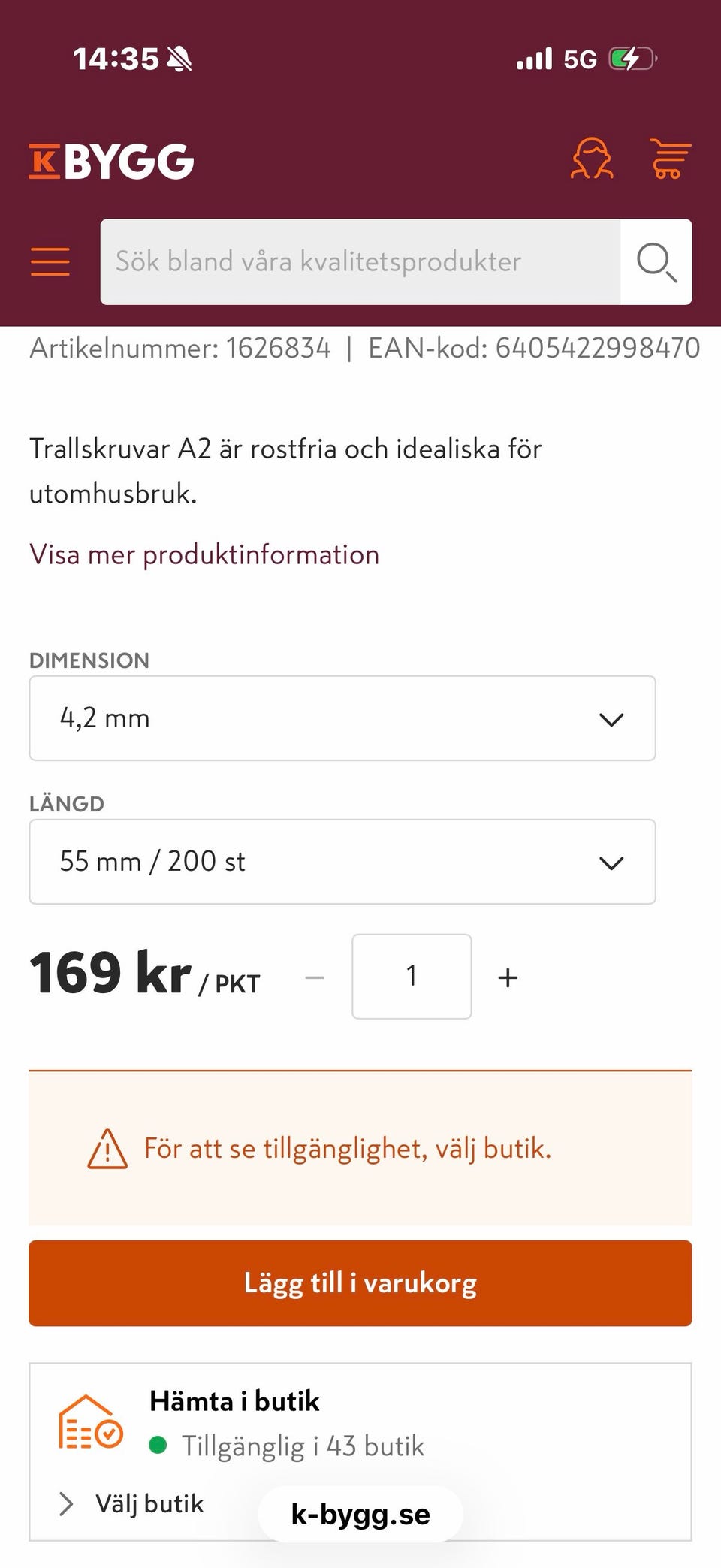The height and width of the screenshot is (1568, 721).
Task: Expand the Välj butik chevron
Action: 67,1503
